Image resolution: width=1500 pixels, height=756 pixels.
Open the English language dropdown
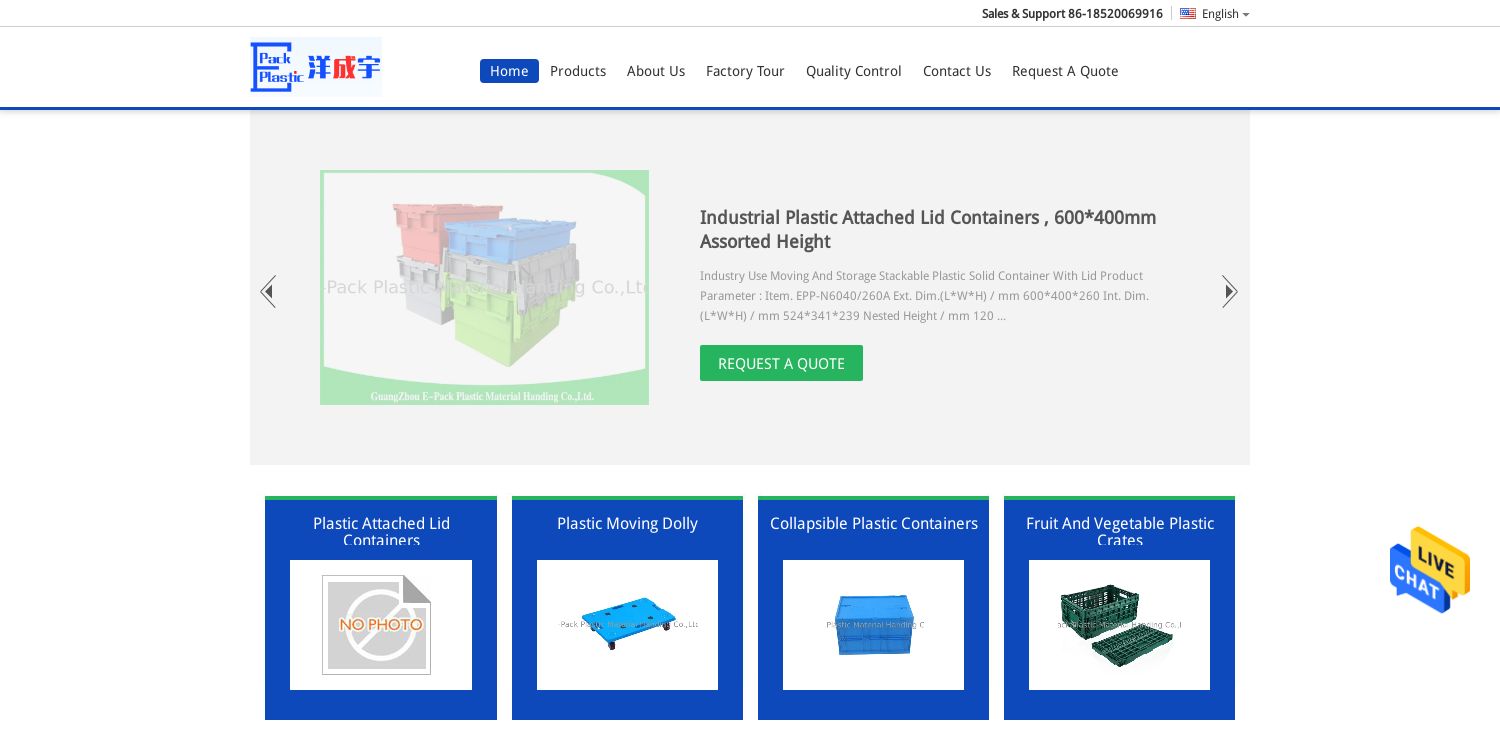(1220, 13)
